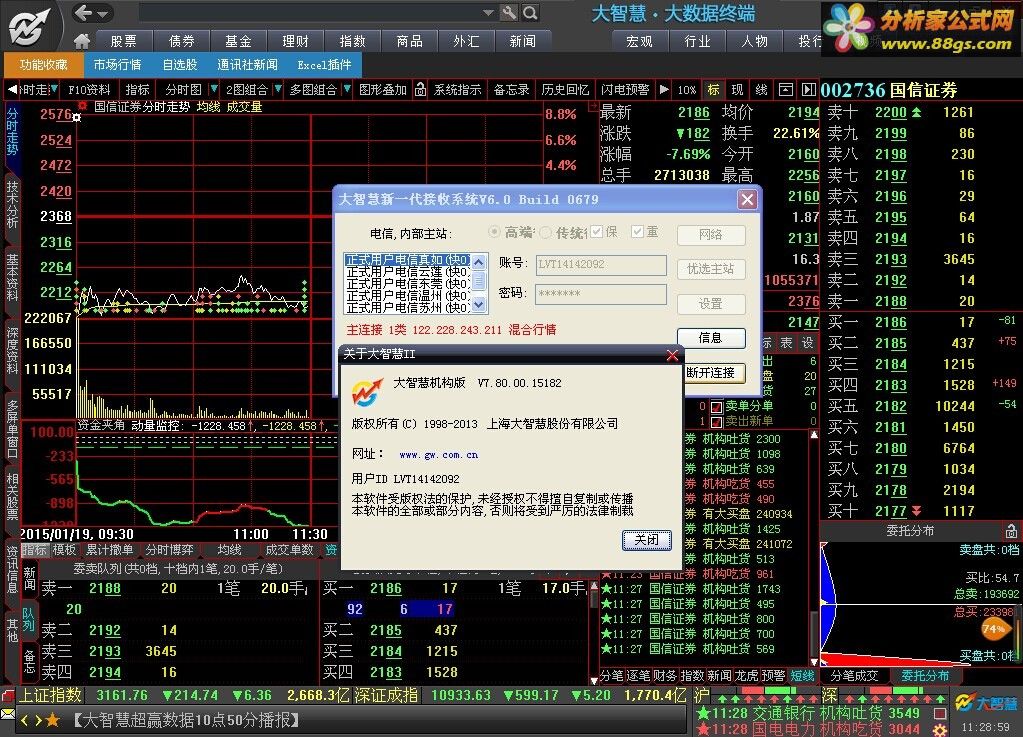This screenshot has width=1023, height=737.
Task: Click the play arrow next to 闪电预警
Action: 664,89
